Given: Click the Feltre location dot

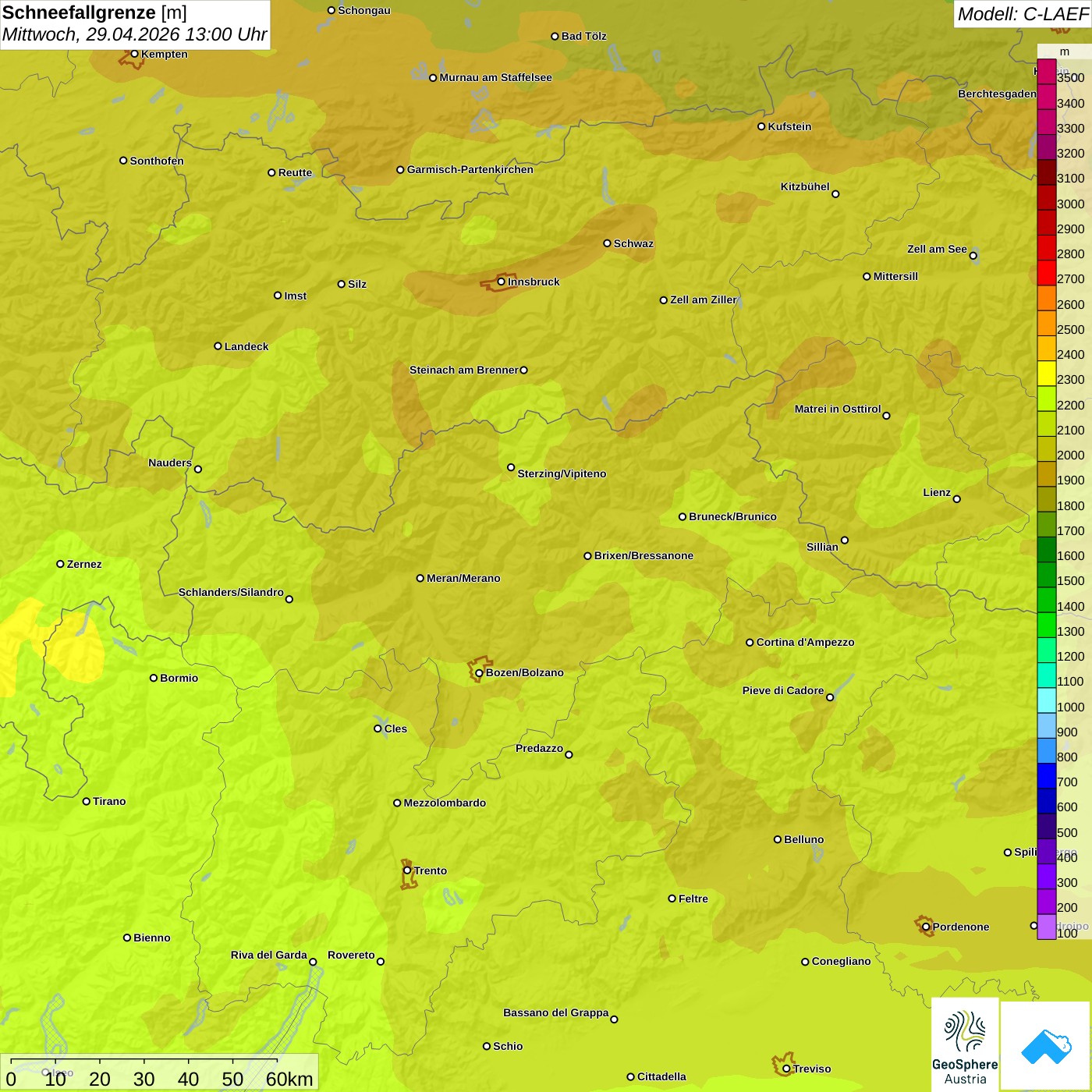Looking at the screenshot, I should tap(672, 899).
